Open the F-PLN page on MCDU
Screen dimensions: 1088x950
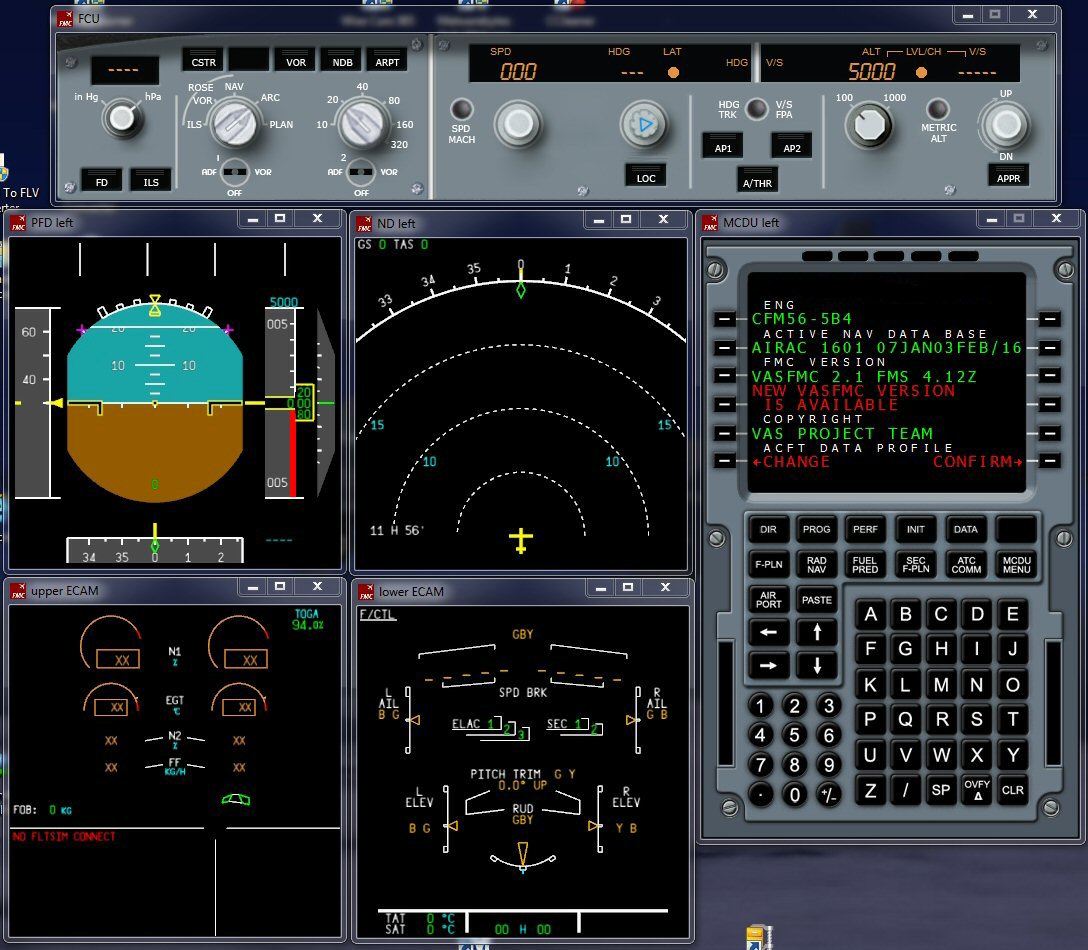coord(768,564)
